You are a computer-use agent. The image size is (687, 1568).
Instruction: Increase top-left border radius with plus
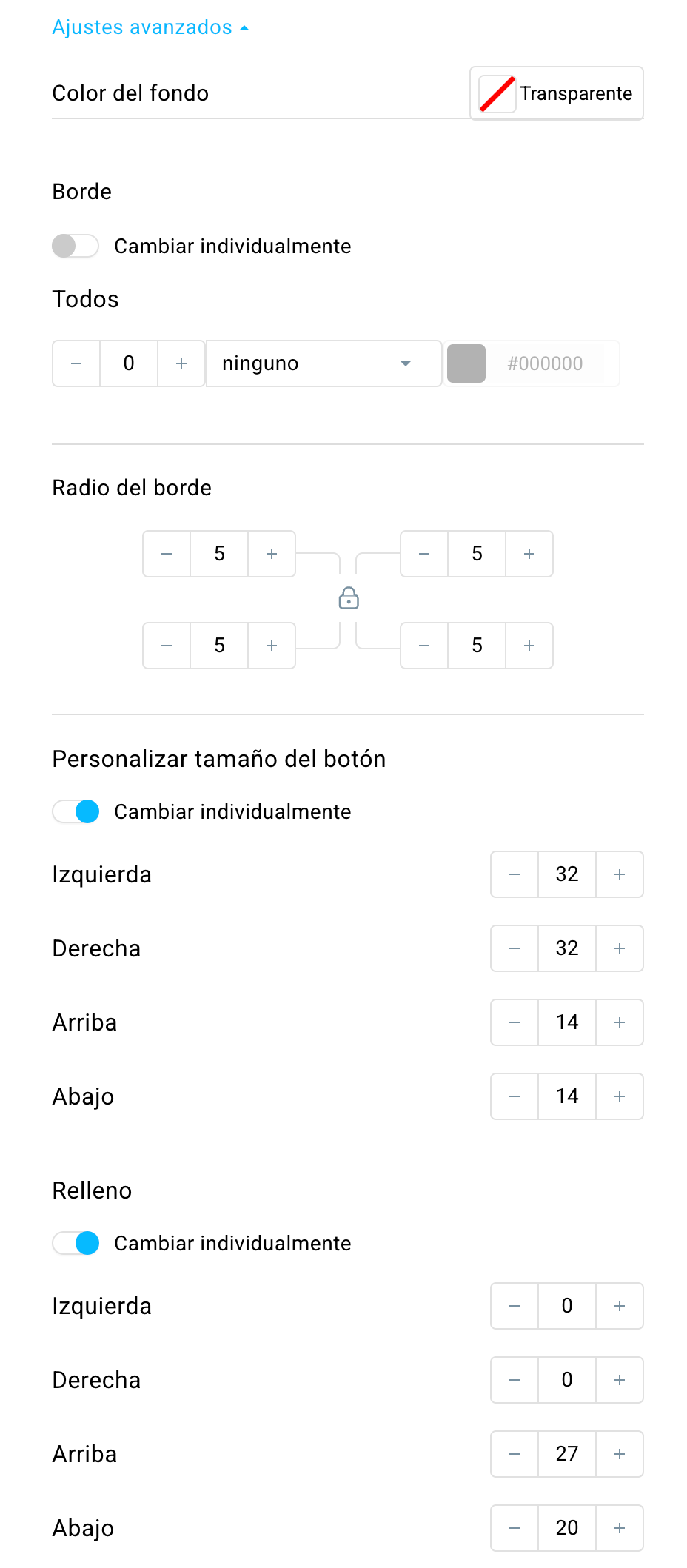click(x=272, y=554)
